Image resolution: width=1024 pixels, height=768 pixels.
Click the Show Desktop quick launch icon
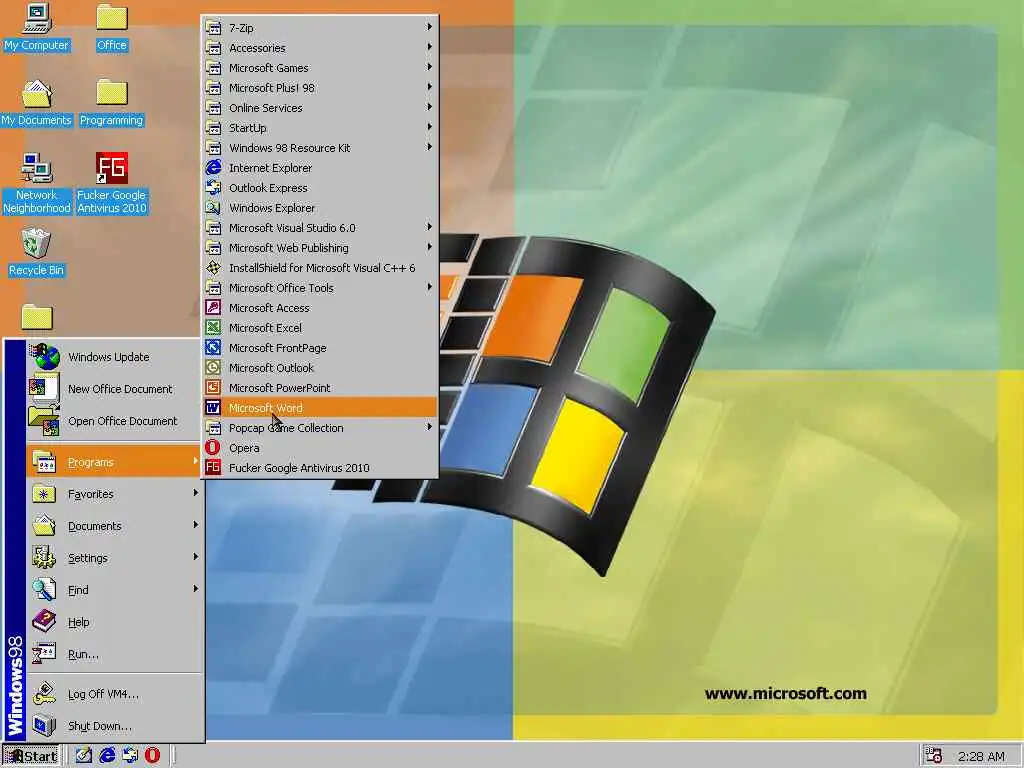click(83, 756)
